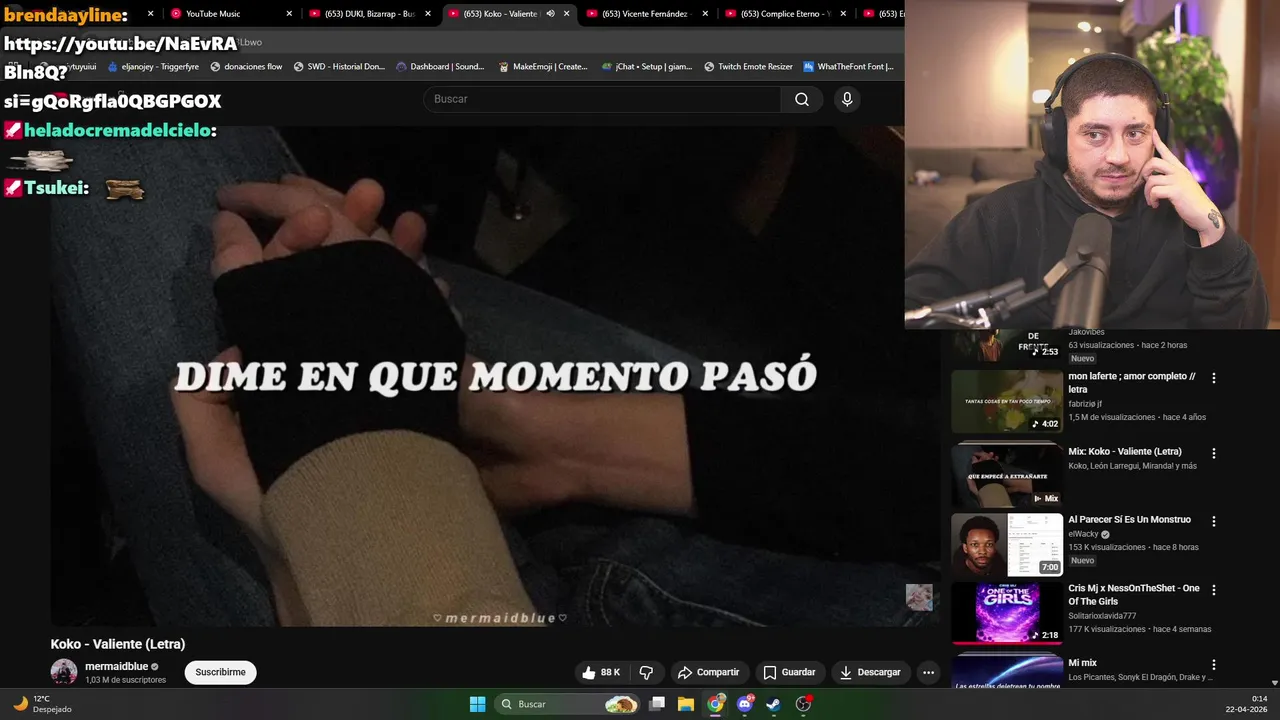Click the Suscribirme button
The height and width of the screenshot is (720, 1280).
click(x=220, y=672)
